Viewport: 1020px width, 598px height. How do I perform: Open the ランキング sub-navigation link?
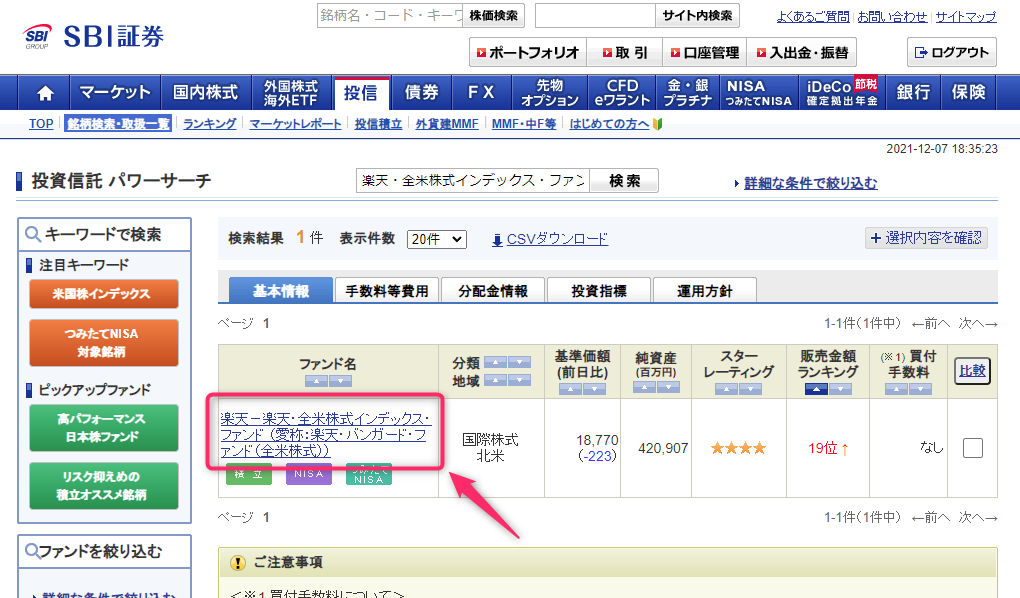click(x=209, y=124)
